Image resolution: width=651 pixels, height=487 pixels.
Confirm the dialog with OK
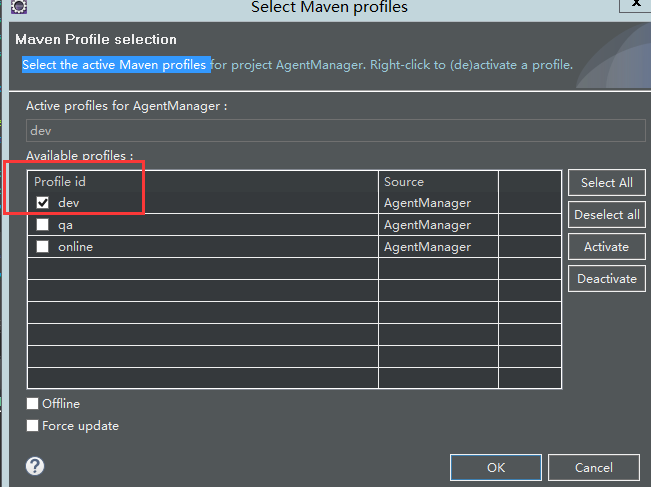pyautogui.click(x=496, y=467)
